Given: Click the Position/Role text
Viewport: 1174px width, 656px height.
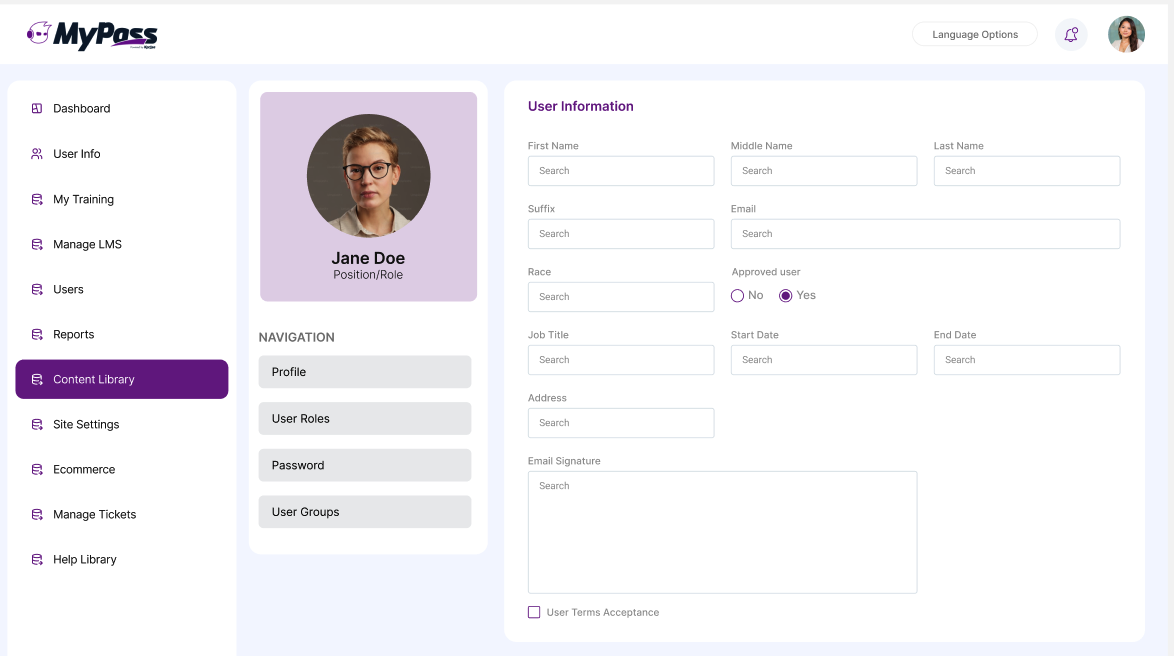Looking at the screenshot, I should [x=368, y=275].
